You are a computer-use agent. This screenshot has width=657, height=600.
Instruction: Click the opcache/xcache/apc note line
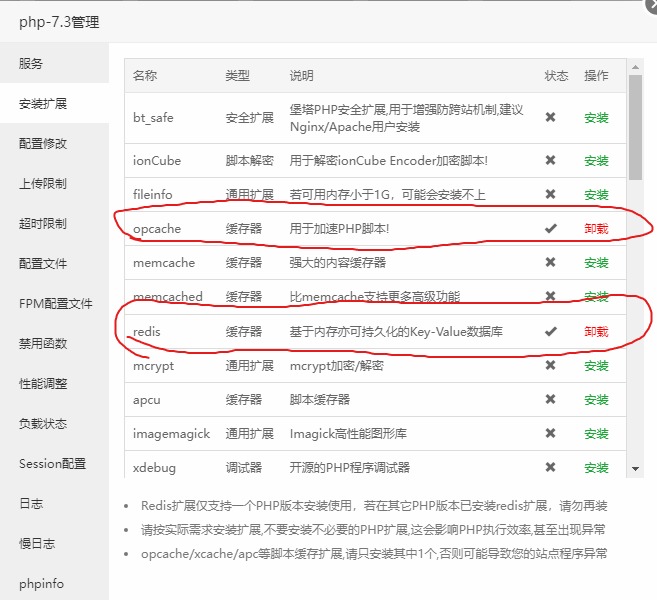(x=374, y=554)
